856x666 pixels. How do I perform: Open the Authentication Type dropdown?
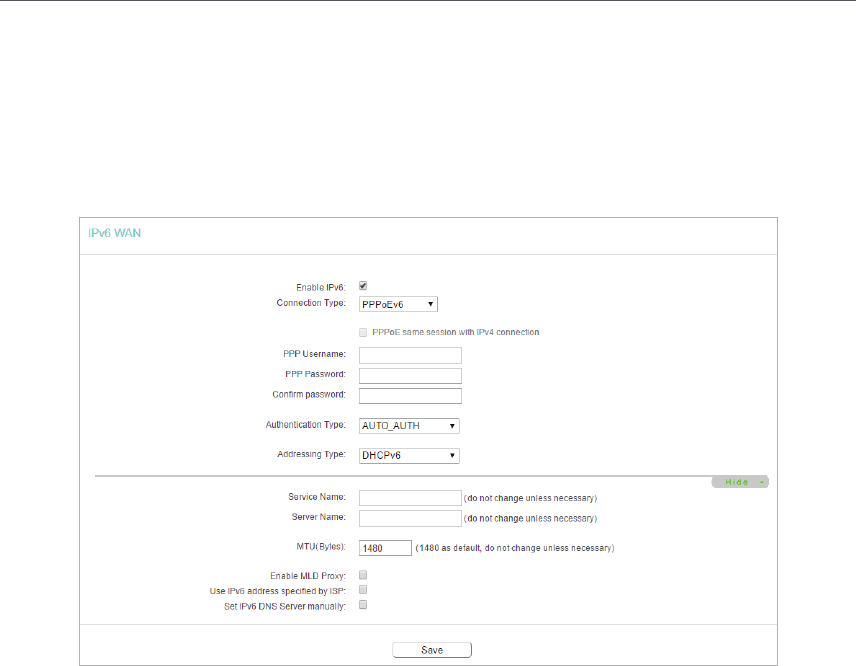(409, 426)
